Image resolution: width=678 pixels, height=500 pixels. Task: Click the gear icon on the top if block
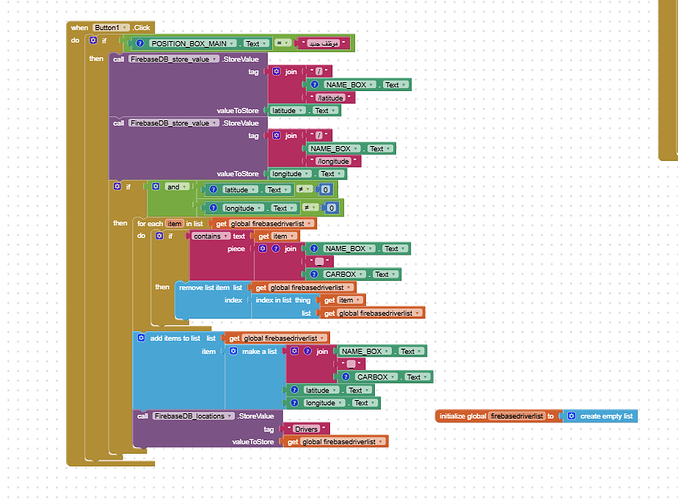(94, 41)
